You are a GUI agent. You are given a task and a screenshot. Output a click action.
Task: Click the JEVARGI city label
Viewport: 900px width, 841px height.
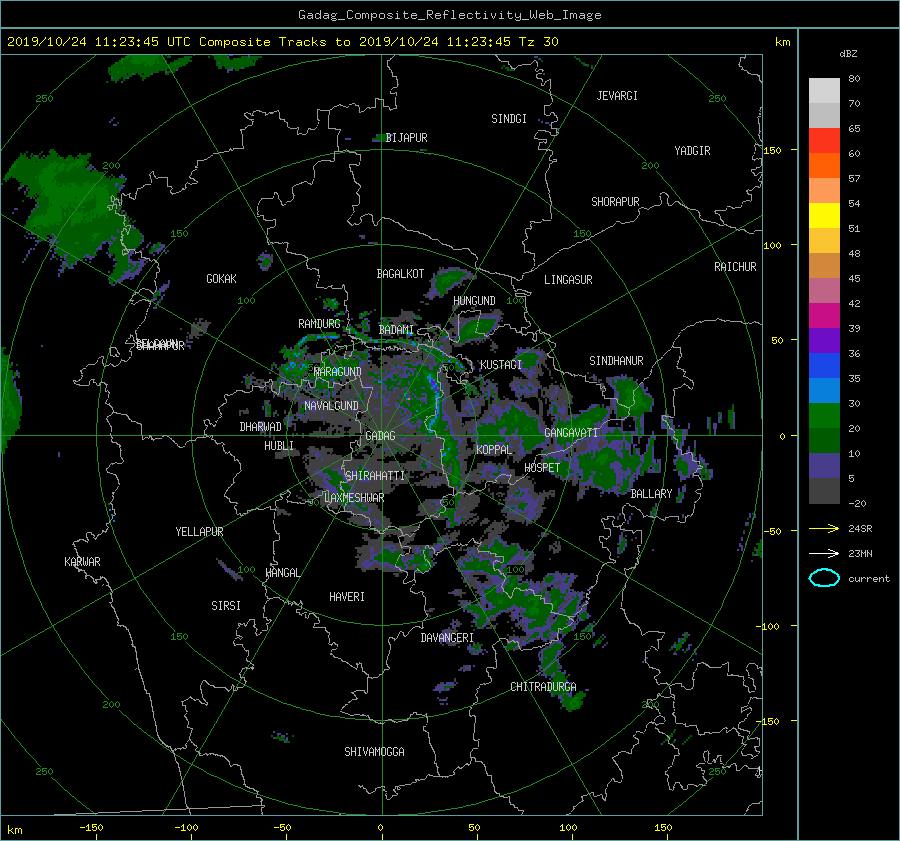(617, 96)
